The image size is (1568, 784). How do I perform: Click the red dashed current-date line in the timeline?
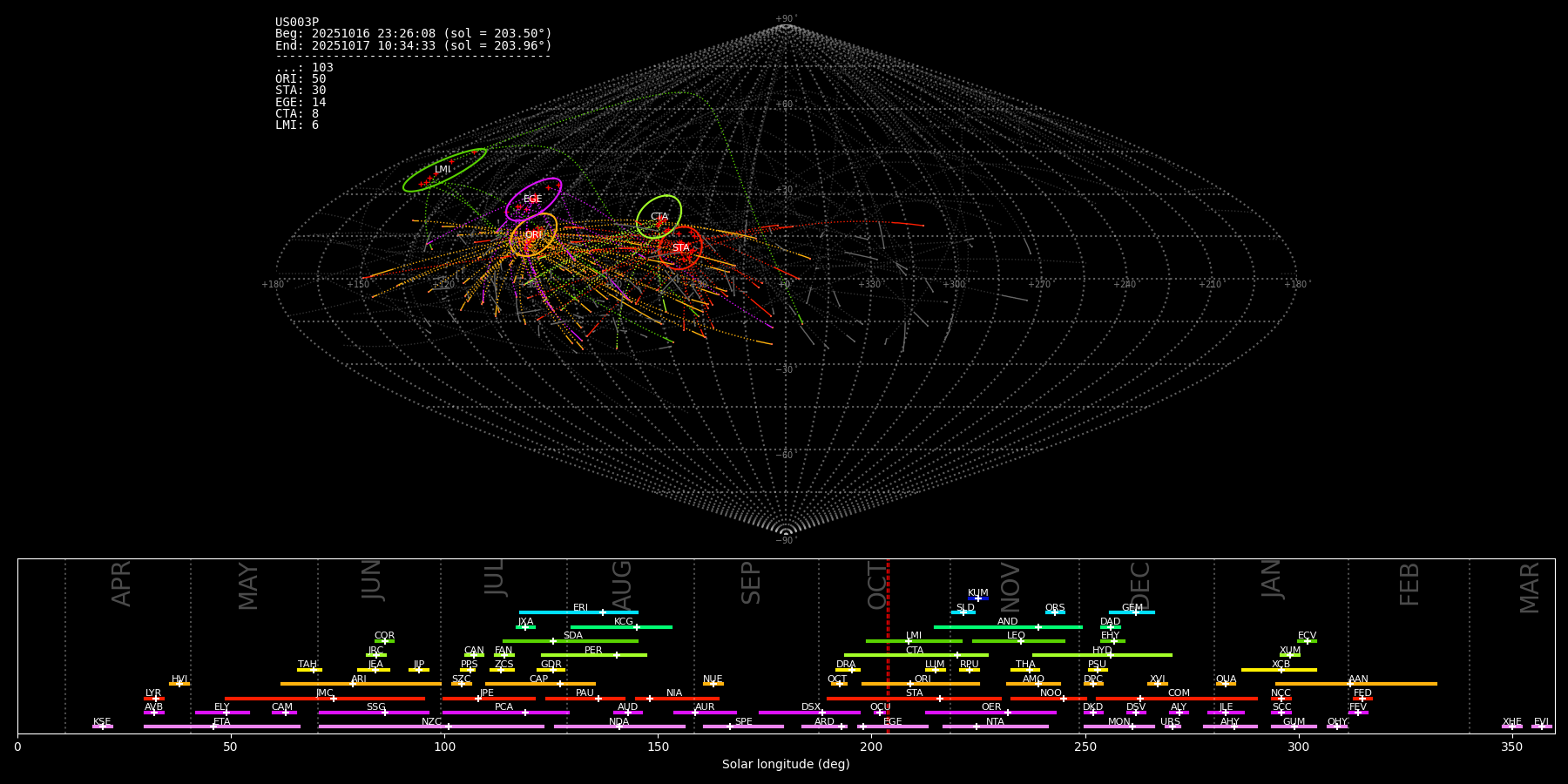888,645
